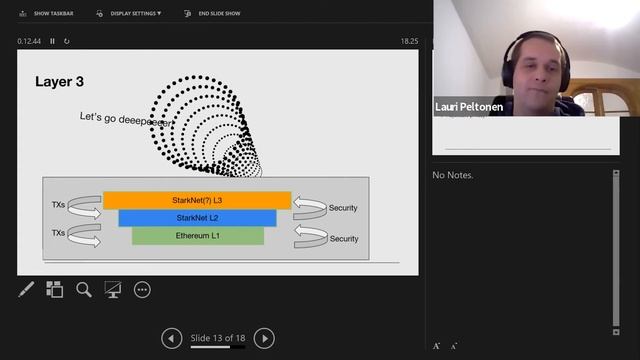Click the No Notes text area

click(x=453, y=175)
